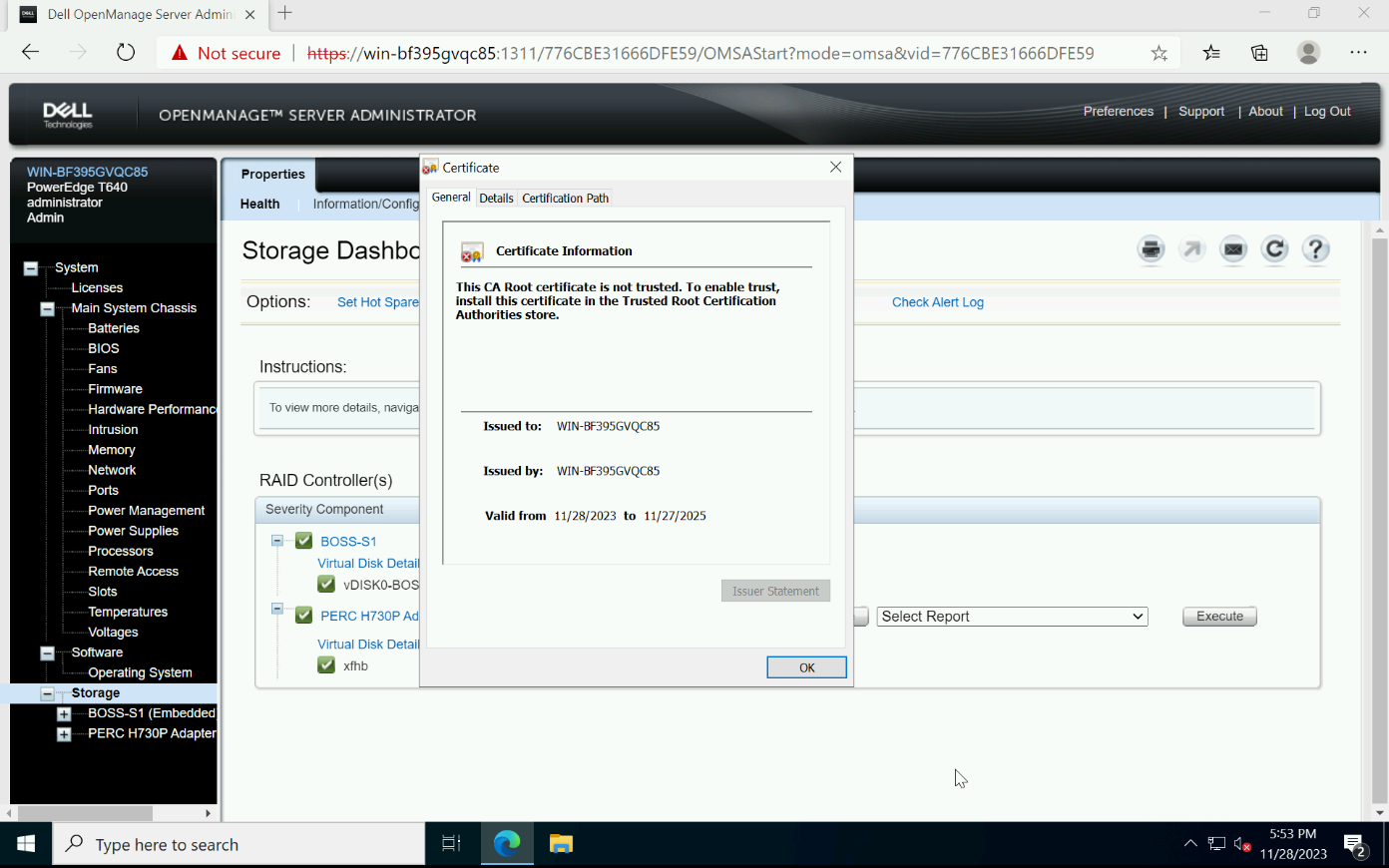Close the Certificate dialog
Viewport: 1389px width, 868px height.
point(835,168)
